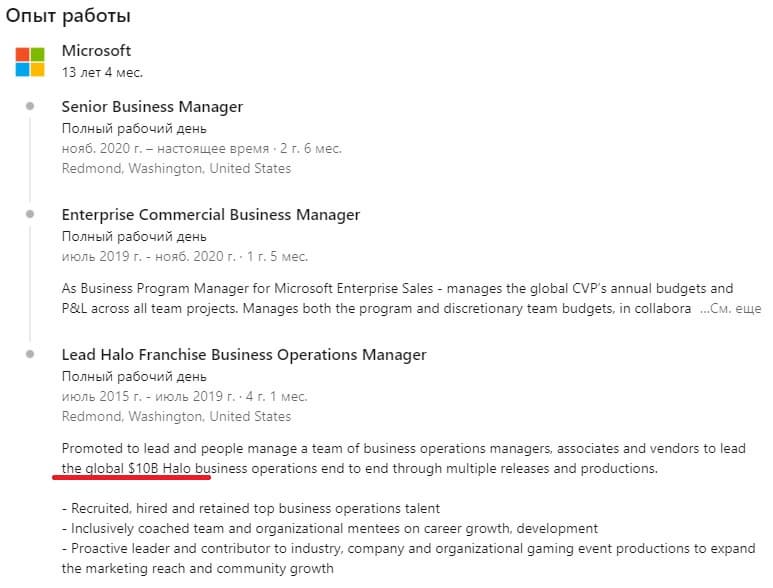Click the "Recruited, hired and retained" bullet line
The height and width of the screenshot is (588, 773).
250,509
